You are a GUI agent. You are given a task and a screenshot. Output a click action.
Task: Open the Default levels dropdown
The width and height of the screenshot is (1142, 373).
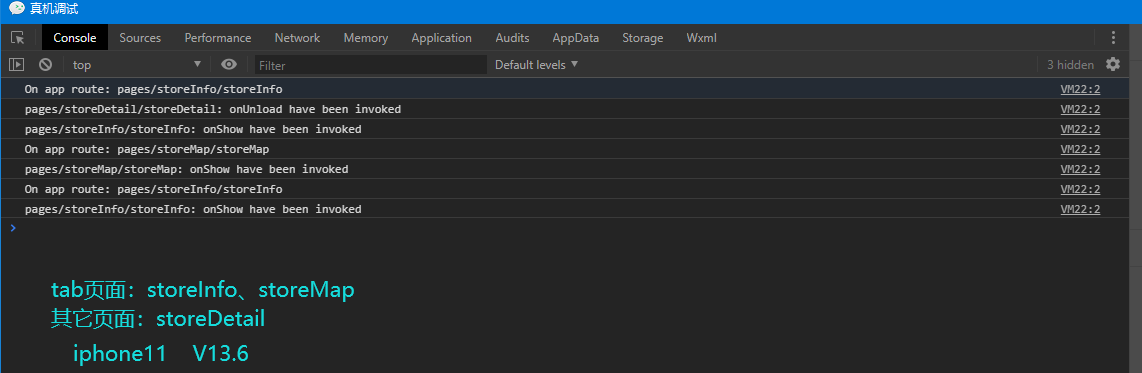coord(537,65)
